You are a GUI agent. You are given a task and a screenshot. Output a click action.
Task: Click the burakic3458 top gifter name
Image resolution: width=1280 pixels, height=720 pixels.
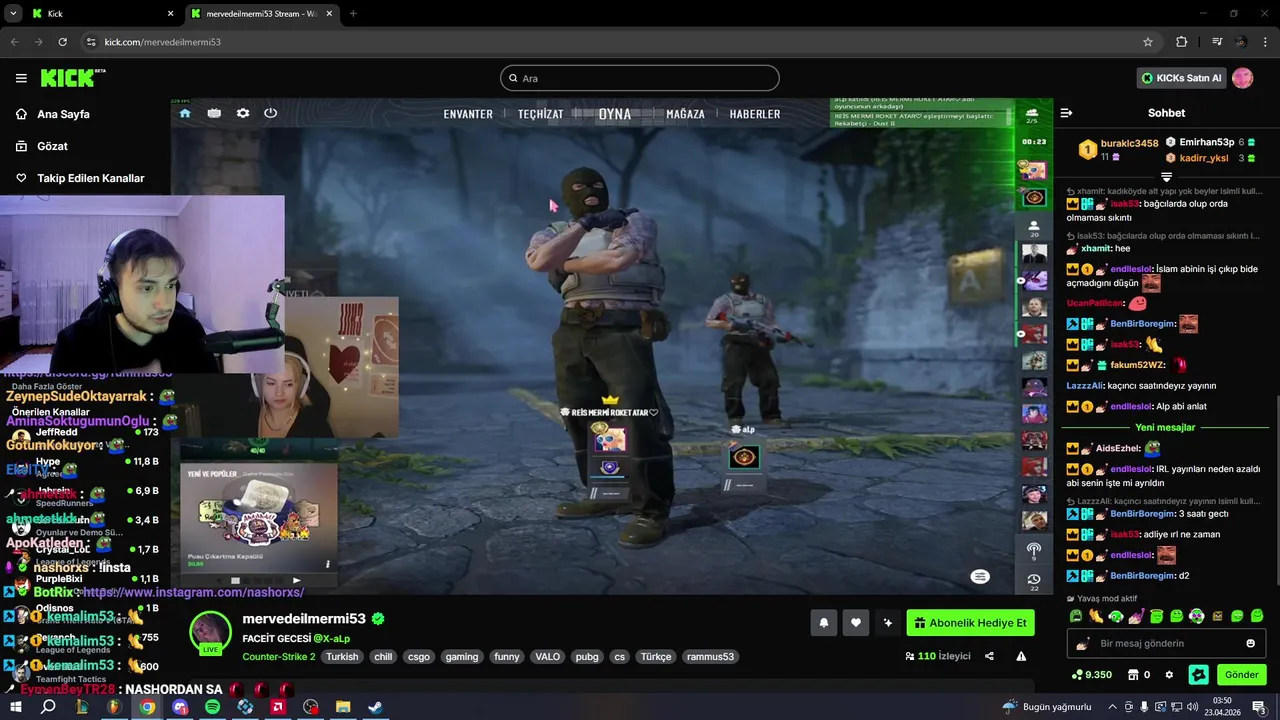1129,143
